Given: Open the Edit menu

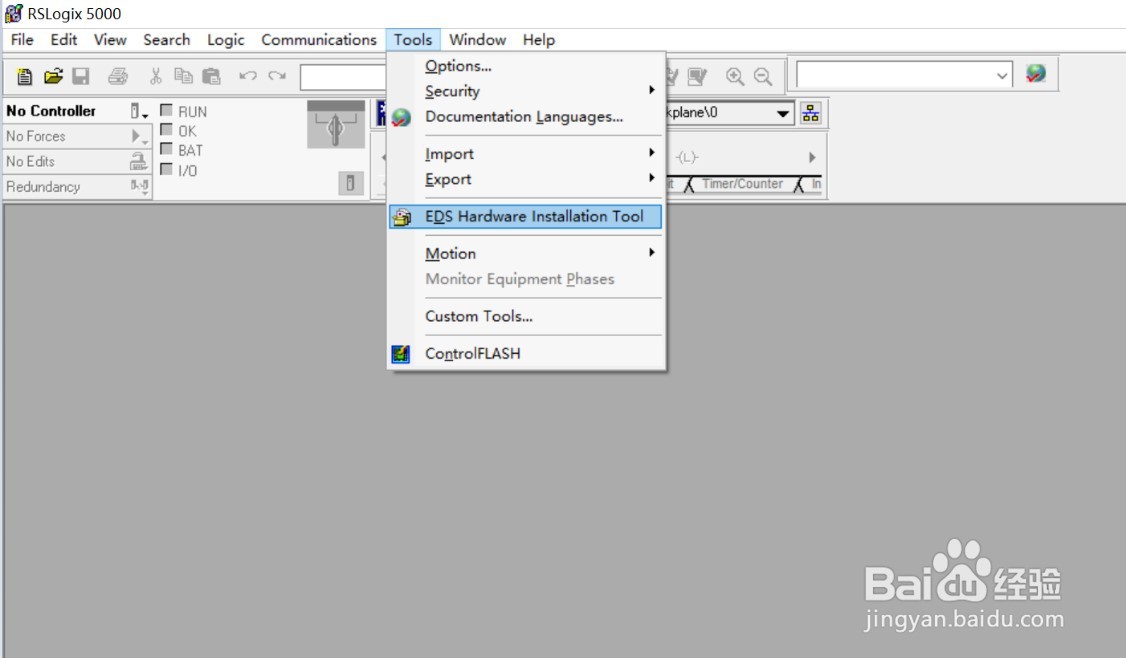Looking at the screenshot, I should pyautogui.click(x=63, y=40).
